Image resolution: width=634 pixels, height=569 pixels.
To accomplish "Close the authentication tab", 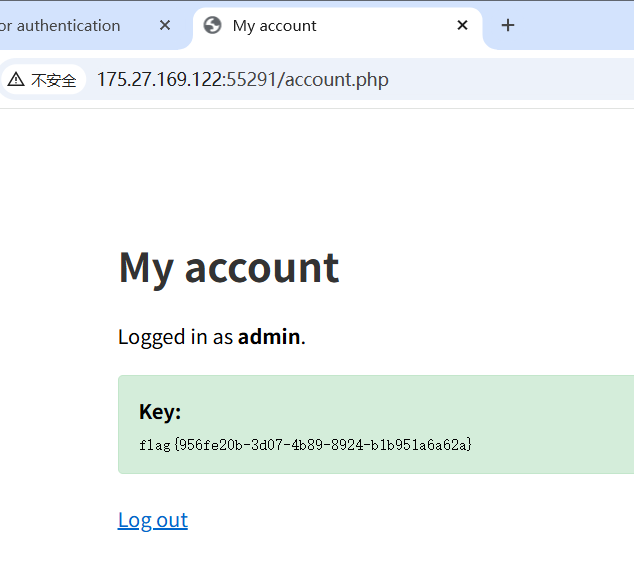I will click(x=165, y=26).
